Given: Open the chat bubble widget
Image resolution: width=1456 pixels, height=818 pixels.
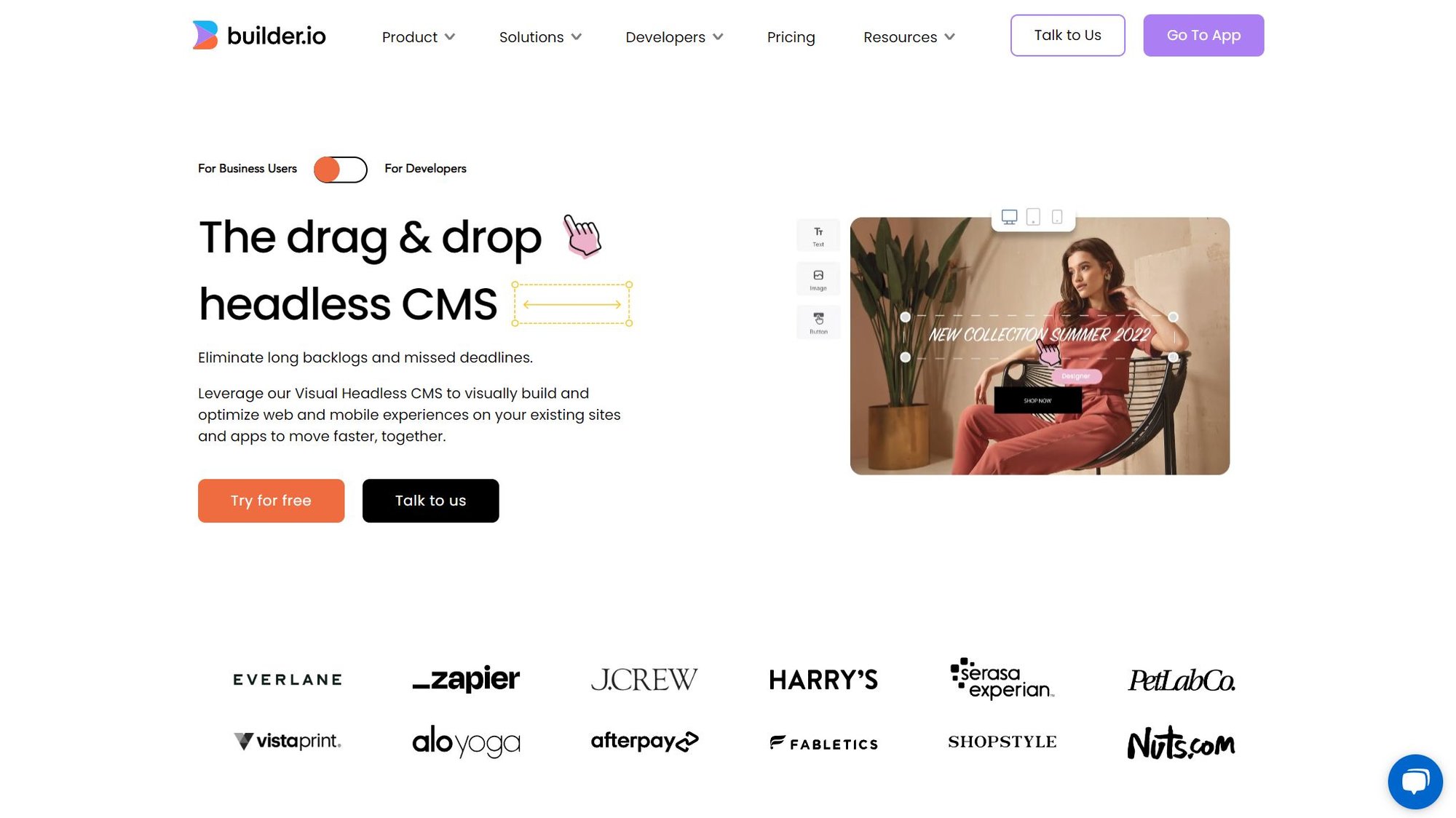Looking at the screenshot, I should [1415, 782].
